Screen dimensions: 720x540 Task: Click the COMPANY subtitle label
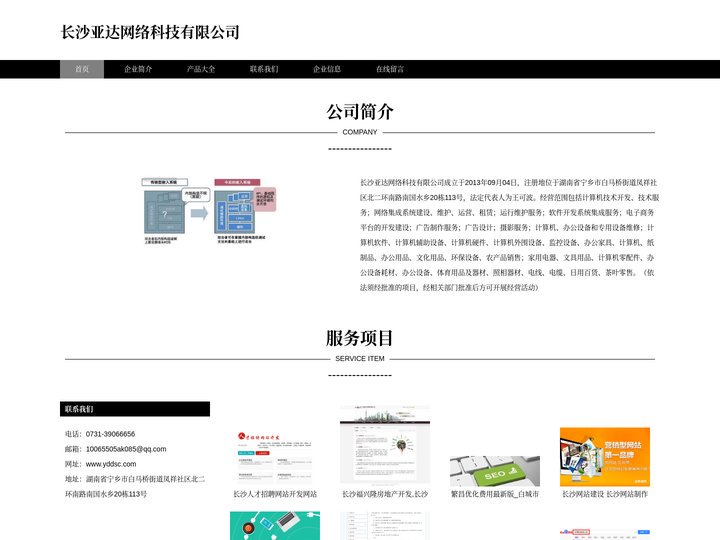[x=360, y=132]
